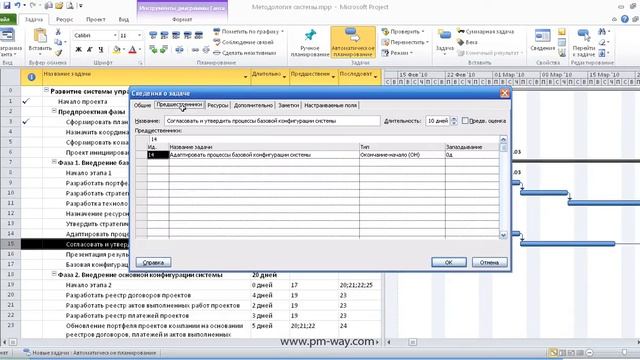This screenshot has height=360, width=640.
Task: Switch to Общие tab in dialog
Action: (x=142, y=105)
